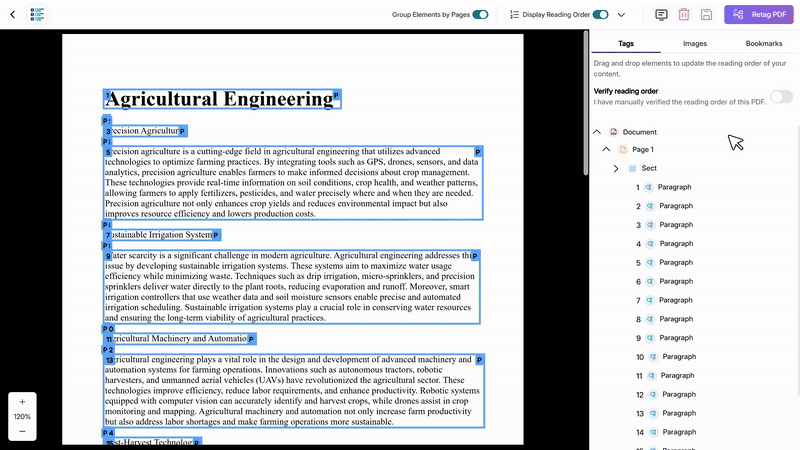
Task: Turn off Display Reading Order switch
Action: coord(600,15)
